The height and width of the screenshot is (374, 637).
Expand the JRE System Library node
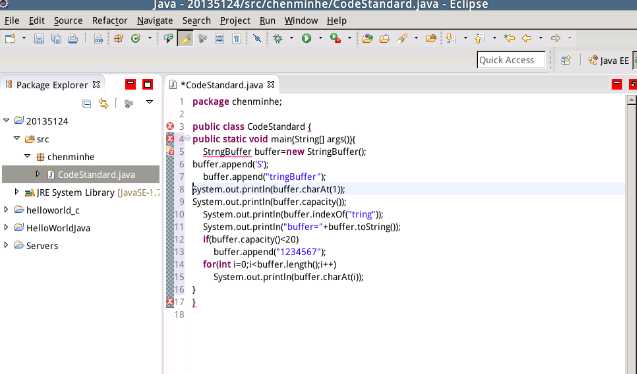click(x=16, y=191)
